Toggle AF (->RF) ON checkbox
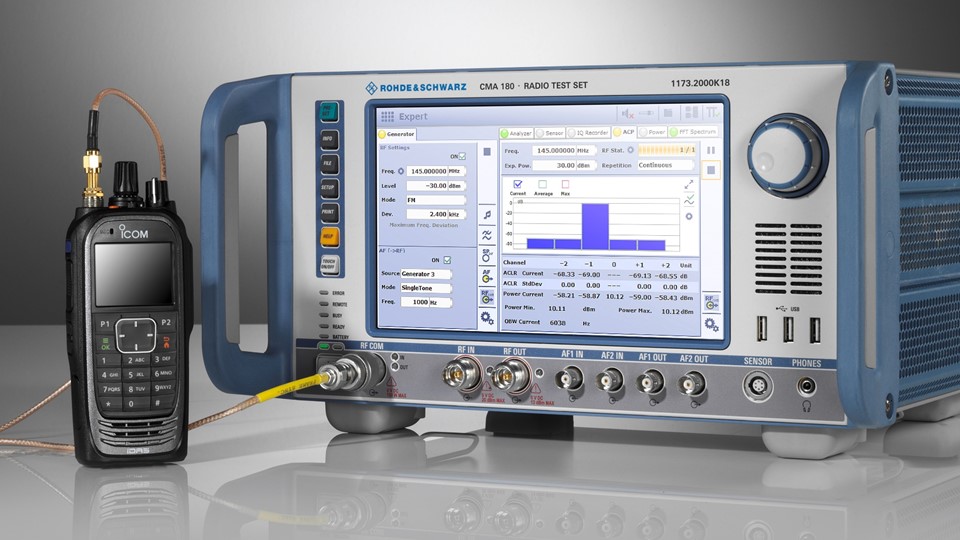This screenshot has width=960, height=540. [448, 260]
